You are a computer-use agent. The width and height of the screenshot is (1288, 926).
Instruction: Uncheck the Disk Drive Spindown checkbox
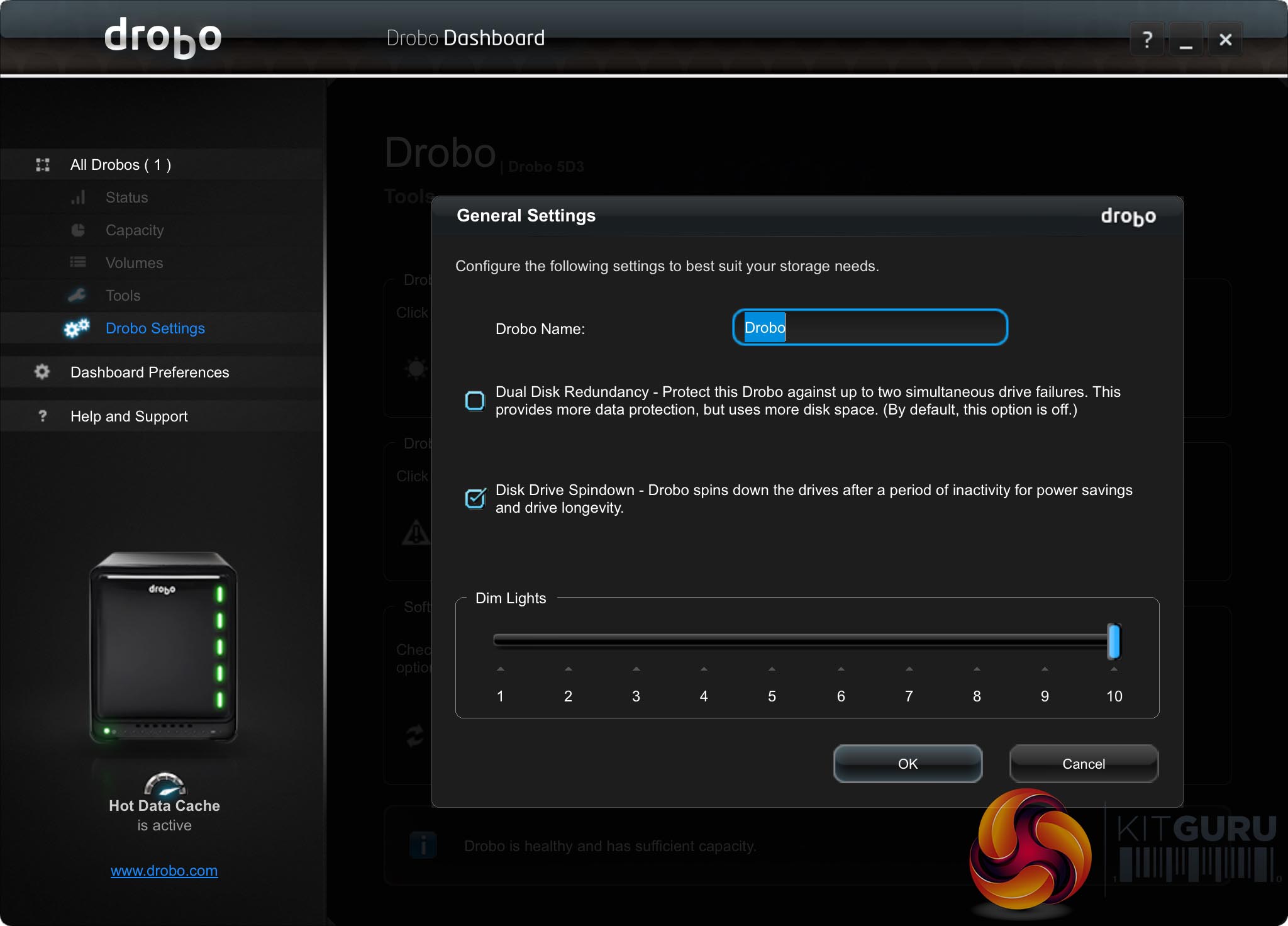pos(475,498)
